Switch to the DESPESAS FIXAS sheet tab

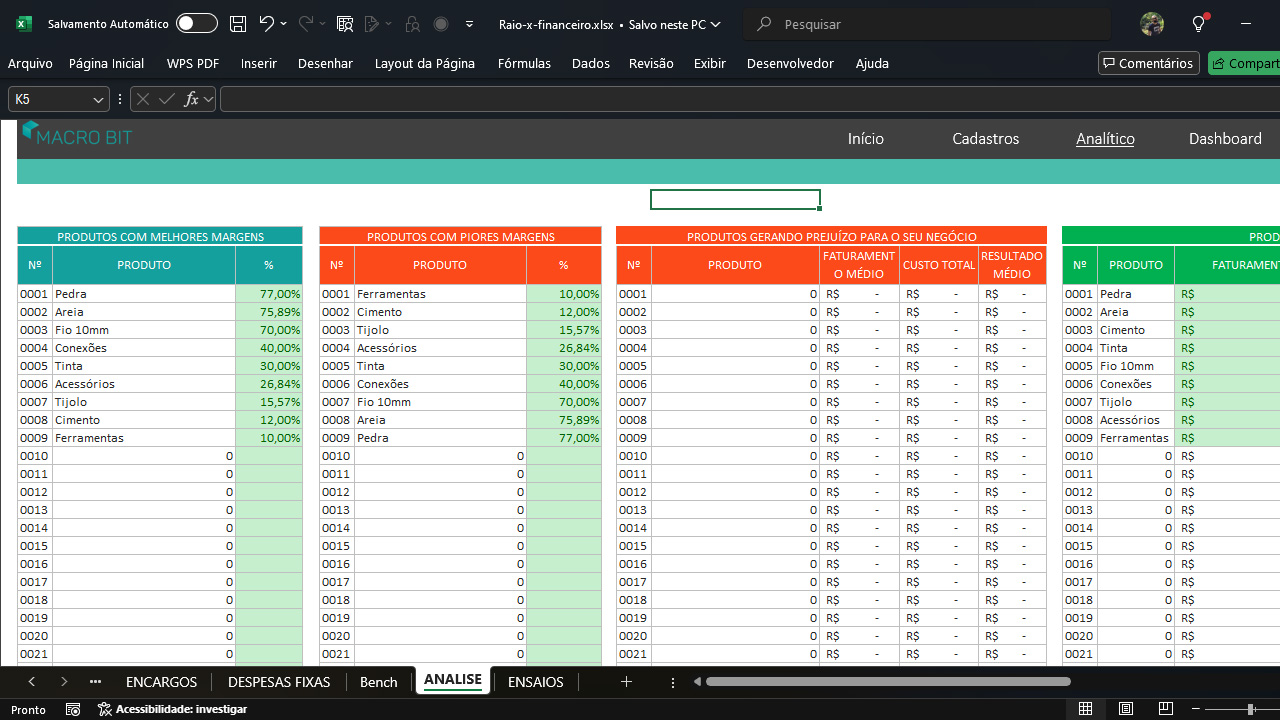coord(279,682)
